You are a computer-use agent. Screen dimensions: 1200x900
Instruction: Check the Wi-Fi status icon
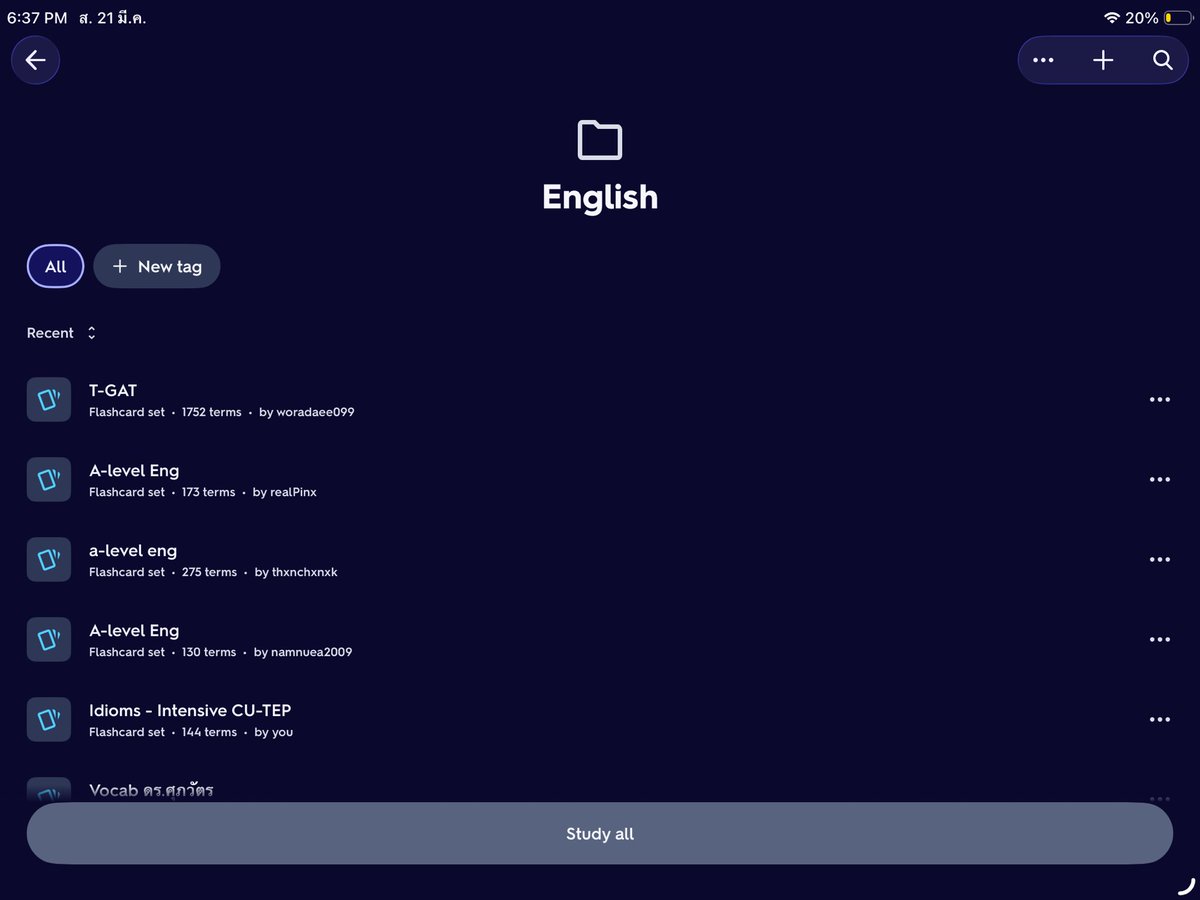tap(1112, 18)
